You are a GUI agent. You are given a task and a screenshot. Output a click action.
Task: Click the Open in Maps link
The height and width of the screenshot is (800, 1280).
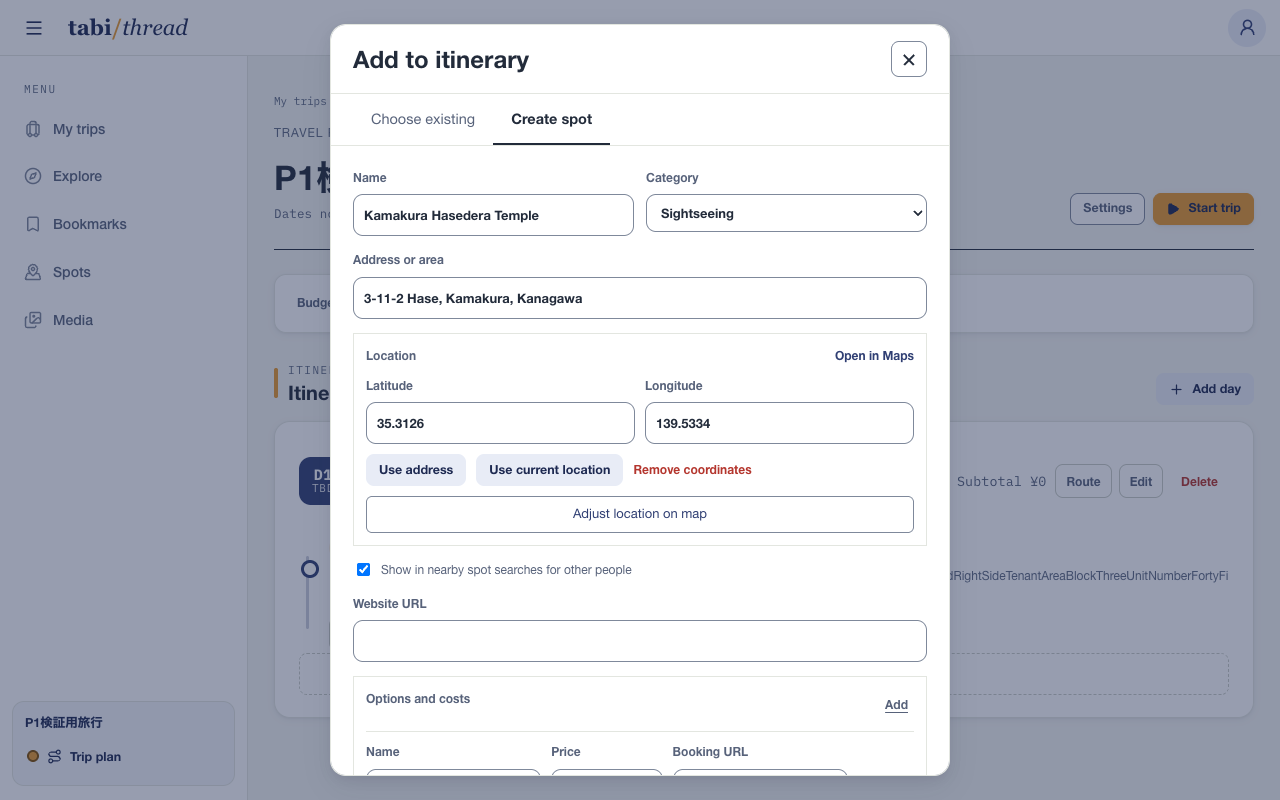coord(874,356)
